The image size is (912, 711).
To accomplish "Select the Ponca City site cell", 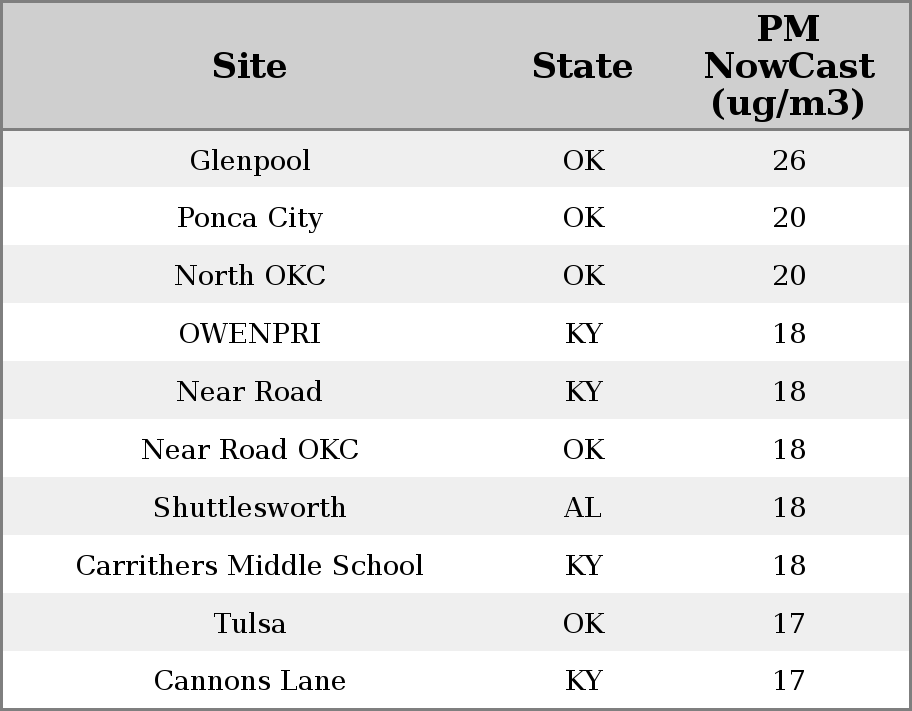I will [250, 218].
